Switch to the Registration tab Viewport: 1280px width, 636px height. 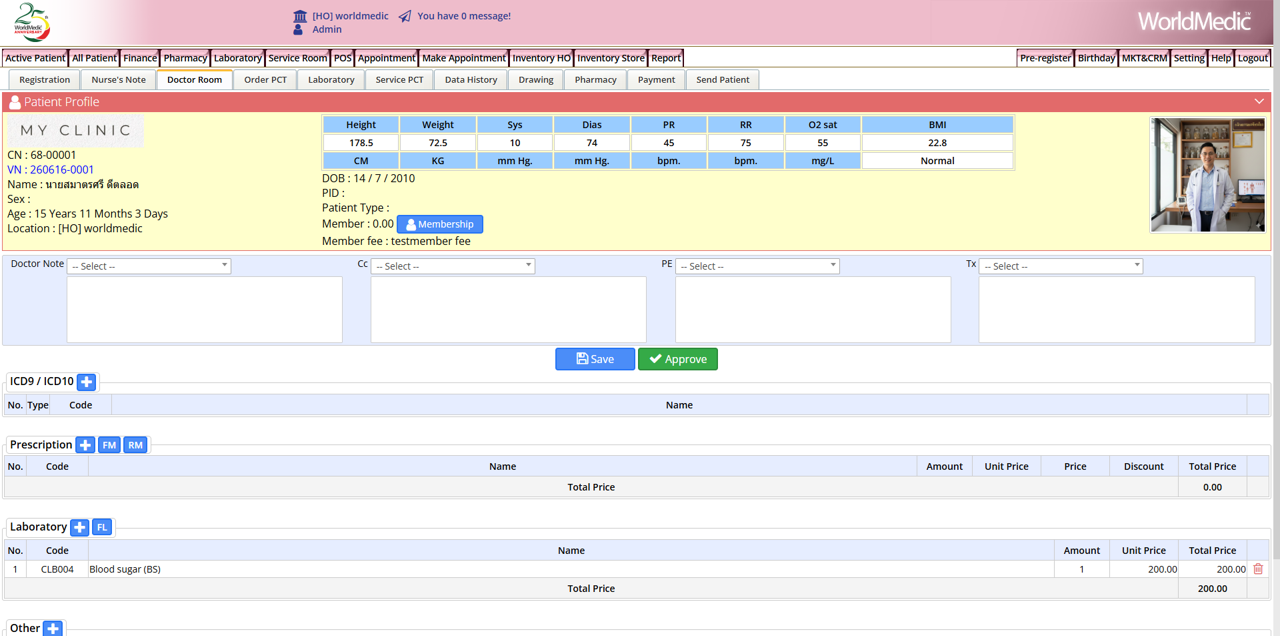[x=45, y=80]
